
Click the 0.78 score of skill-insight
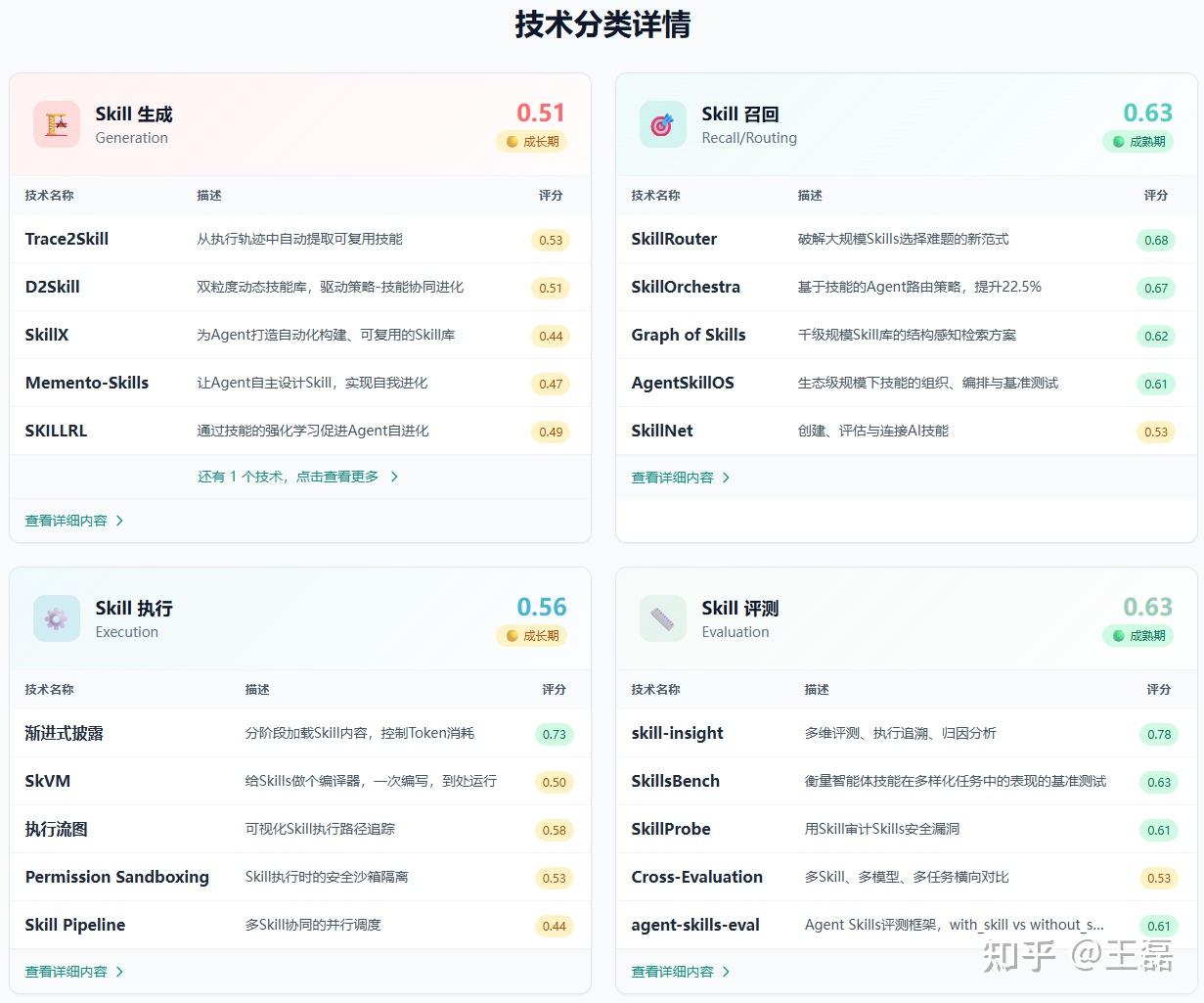[1159, 735]
